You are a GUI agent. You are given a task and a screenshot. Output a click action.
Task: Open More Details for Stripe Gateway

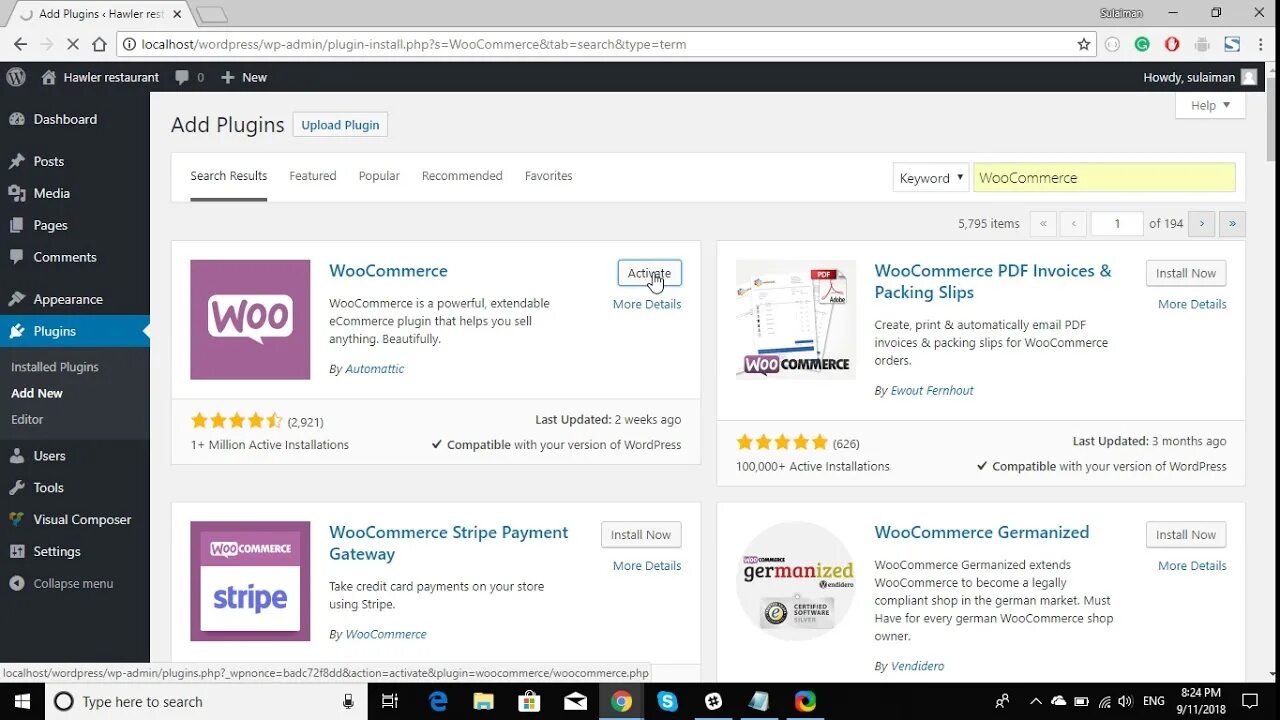tap(647, 566)
